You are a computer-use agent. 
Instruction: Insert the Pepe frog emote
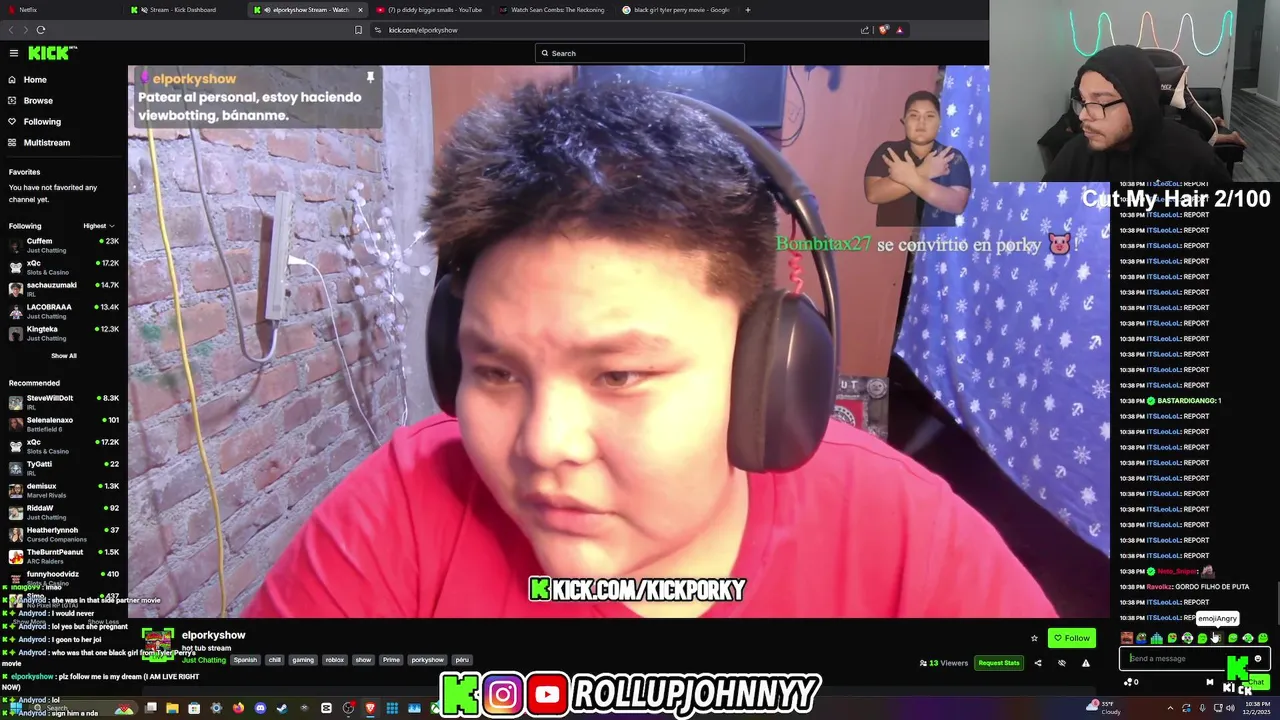[x=1142, y=638]
